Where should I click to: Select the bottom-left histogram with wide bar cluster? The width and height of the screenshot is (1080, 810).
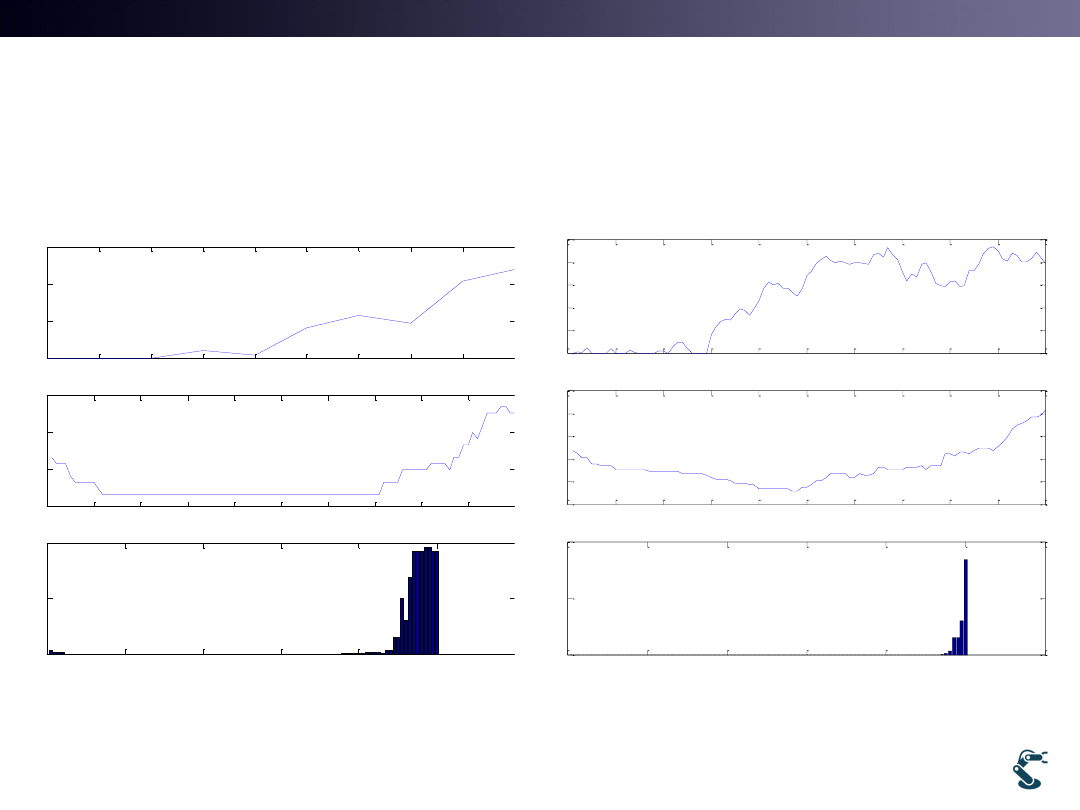pyautogui.click(x=281, y=600)
